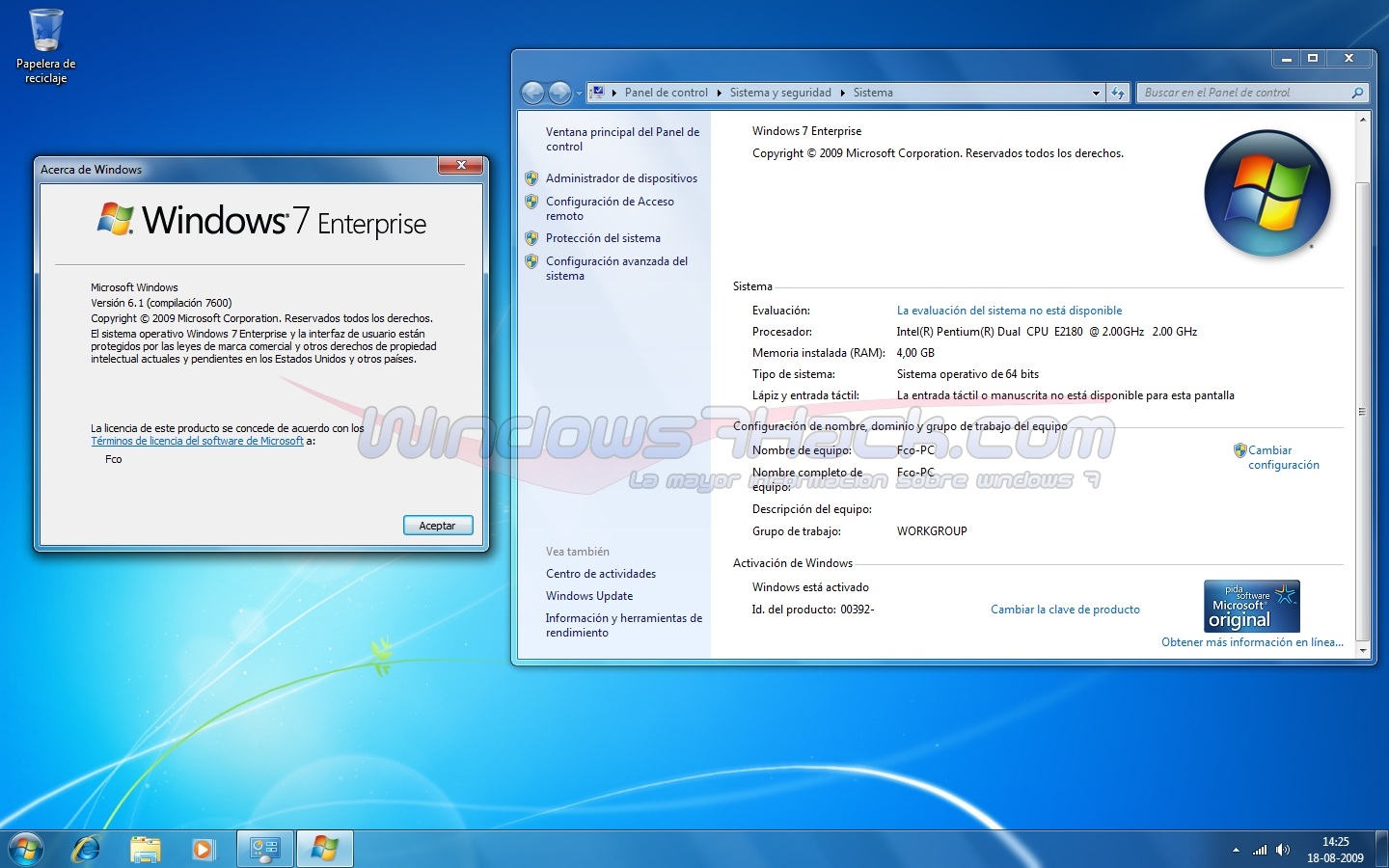Click the network signal tray icon

[1260, 850]
